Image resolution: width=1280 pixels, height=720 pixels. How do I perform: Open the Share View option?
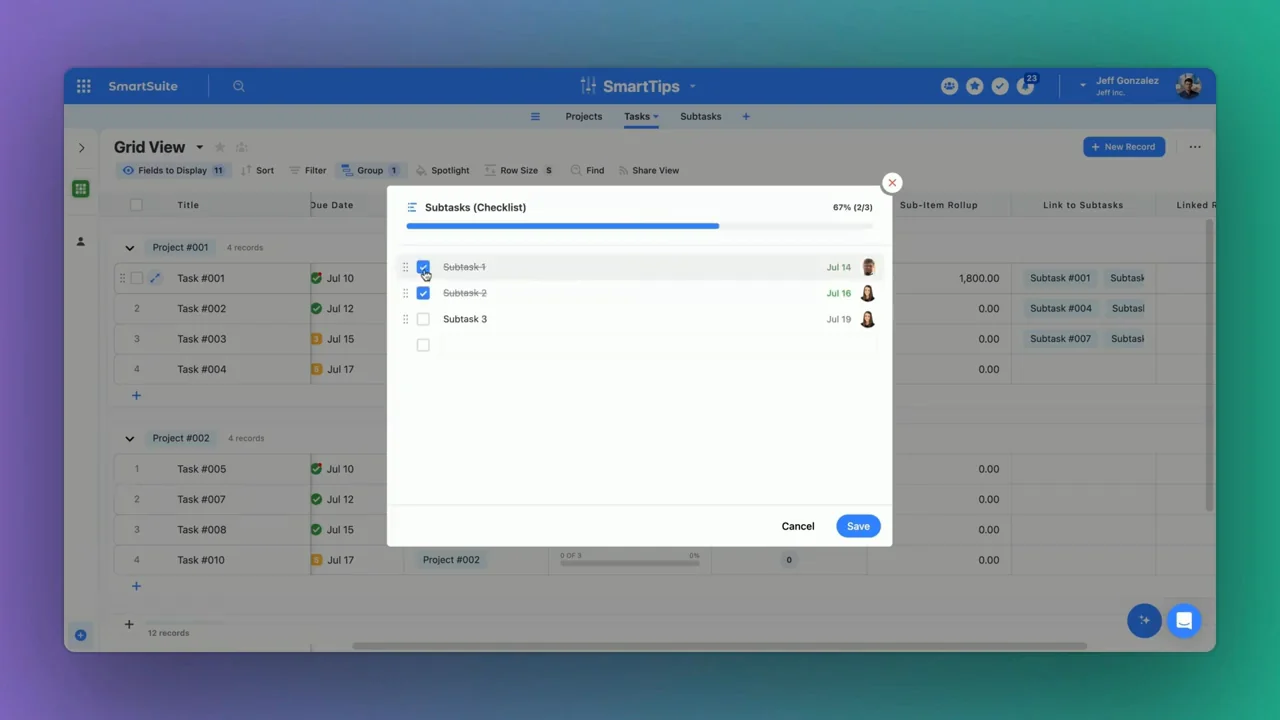[x=649, y=170]
